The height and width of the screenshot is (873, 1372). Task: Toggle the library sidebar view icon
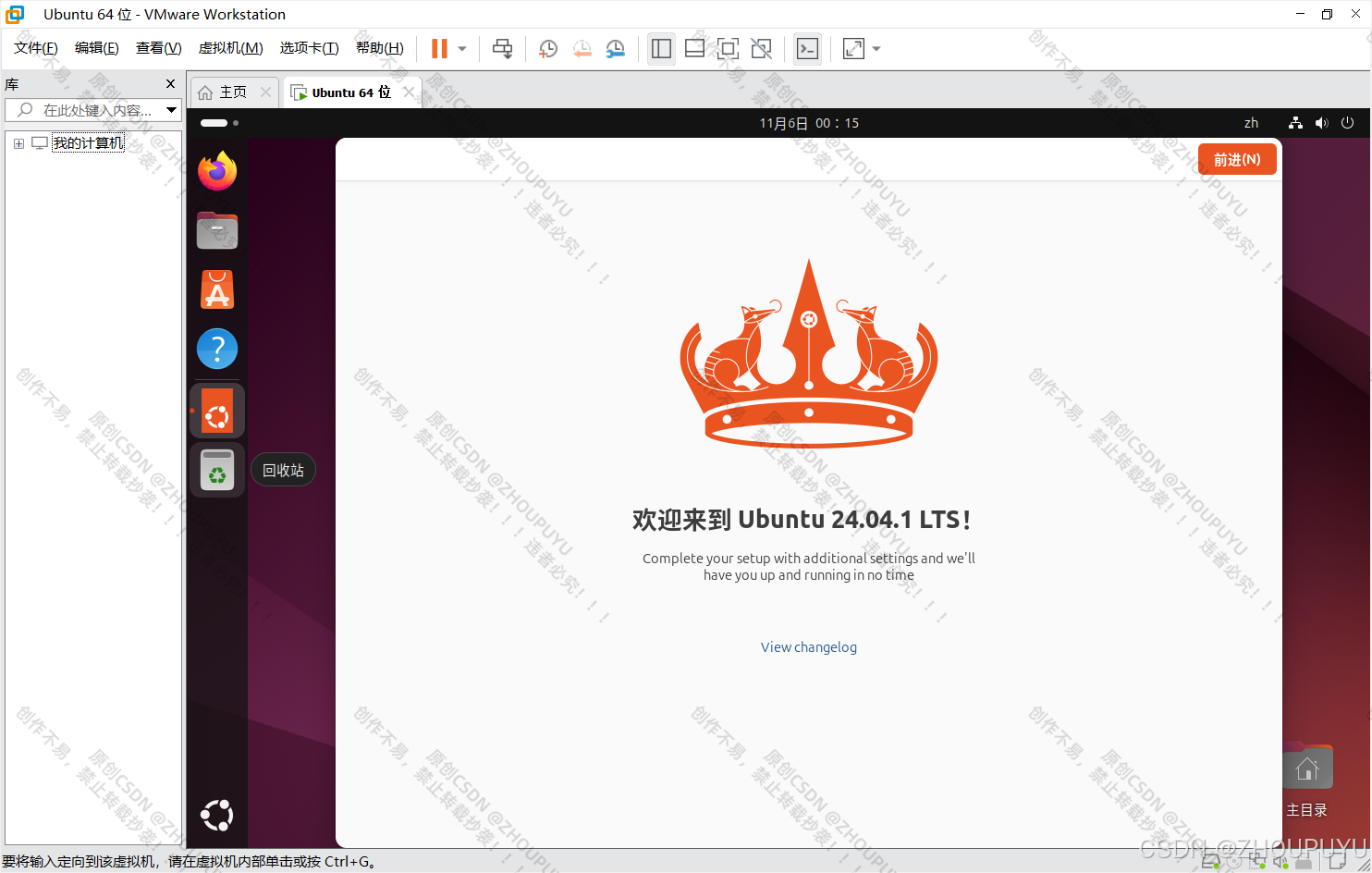(661, 49)
